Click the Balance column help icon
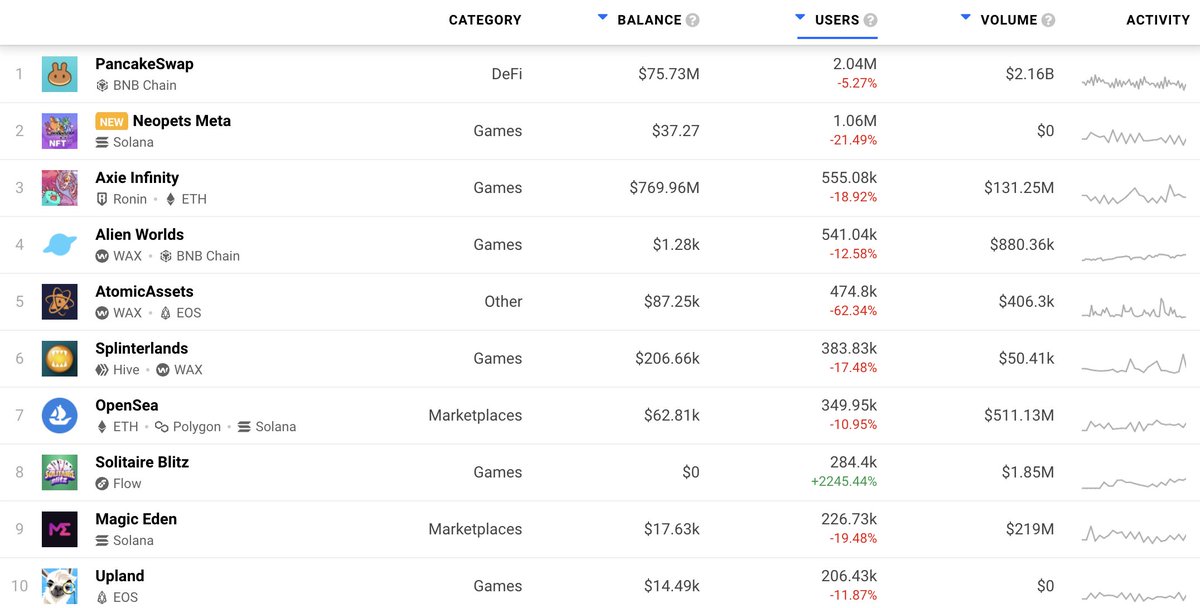Image resolution: width=1200 pixels, height=608 pixels. [x=693, y=20]
